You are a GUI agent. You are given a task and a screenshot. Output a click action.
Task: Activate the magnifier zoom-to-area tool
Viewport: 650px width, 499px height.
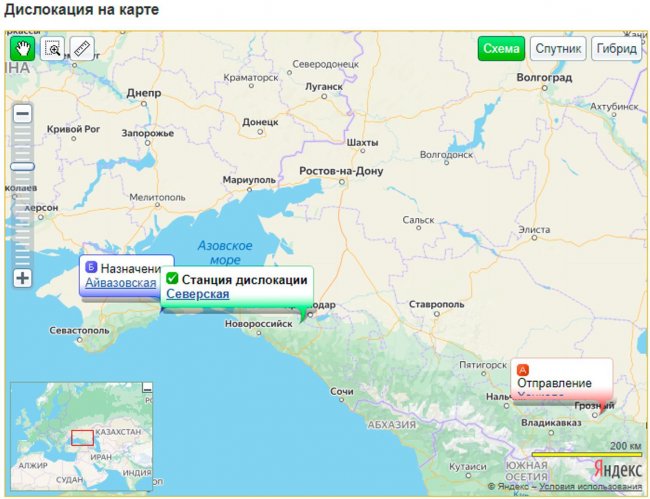tap(52, 48)
